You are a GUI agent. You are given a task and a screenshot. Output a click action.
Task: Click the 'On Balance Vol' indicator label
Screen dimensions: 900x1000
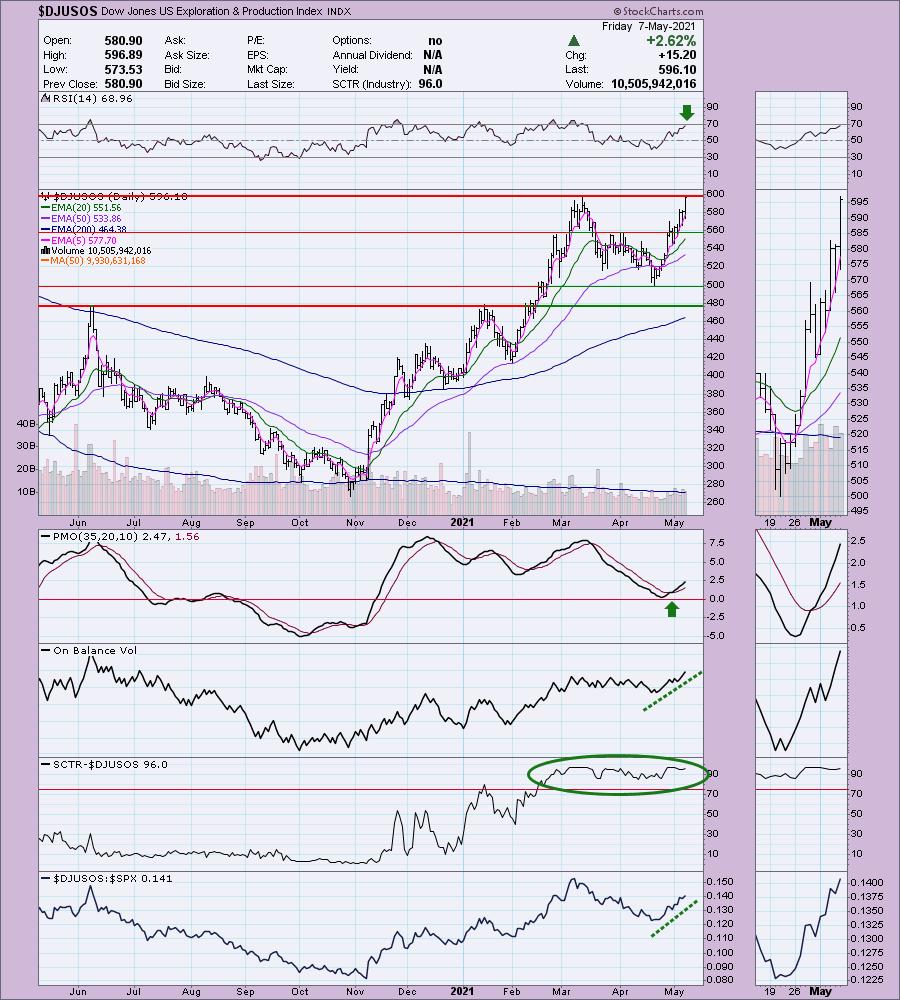[89, 651]
